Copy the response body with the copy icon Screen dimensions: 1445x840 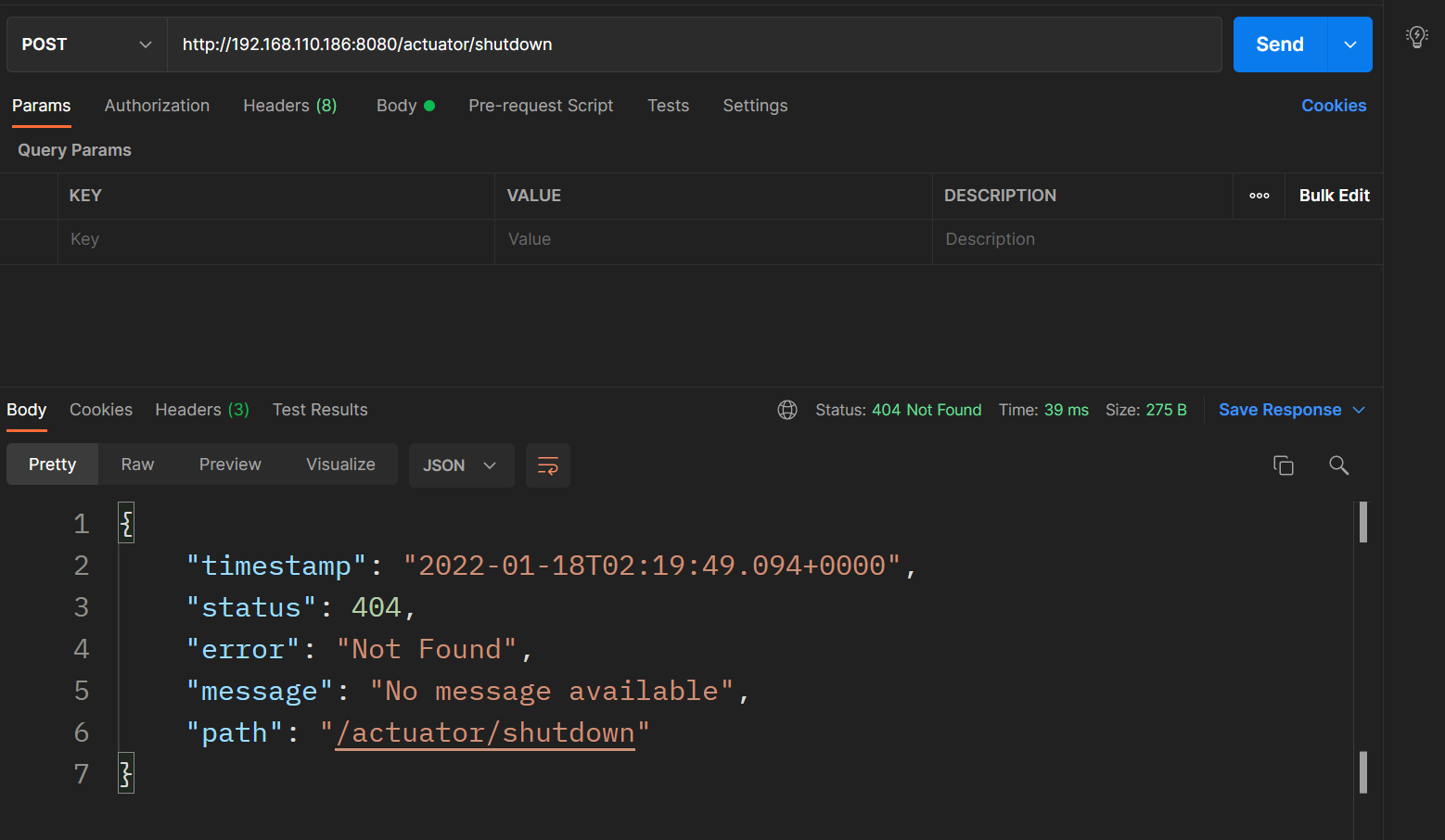[1283, 465]
